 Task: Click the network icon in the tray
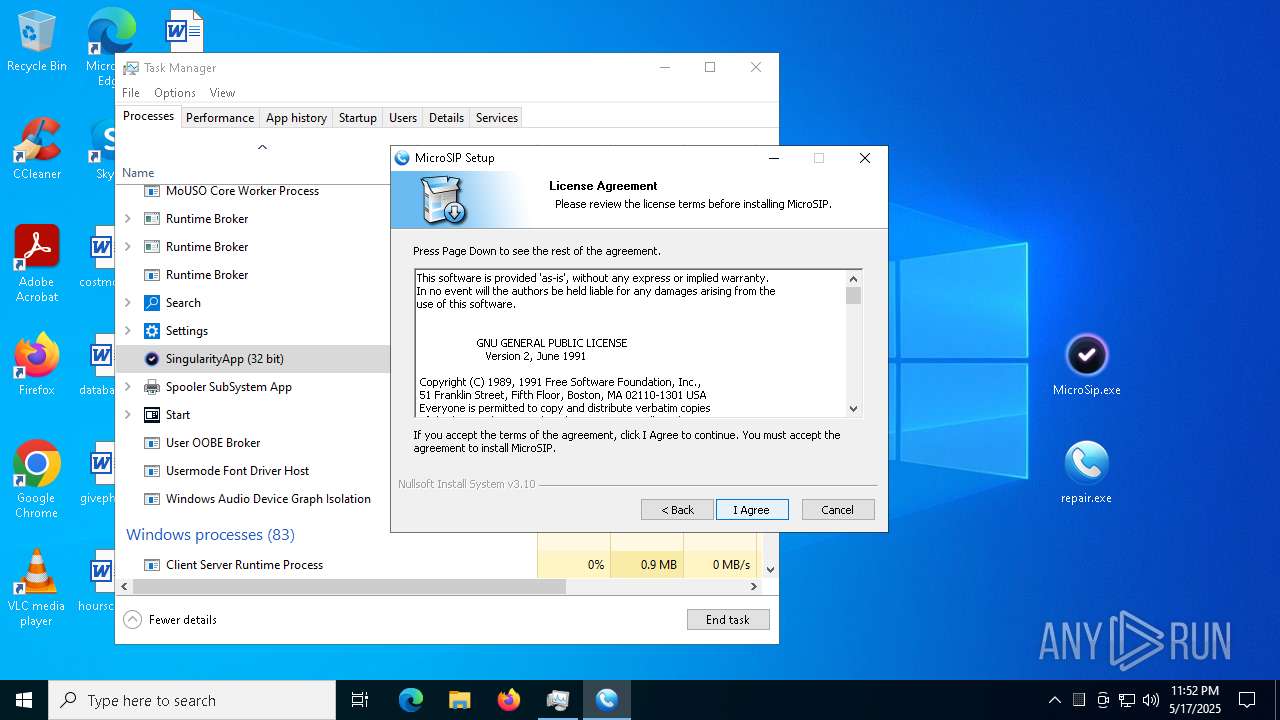coord(1127,700)
